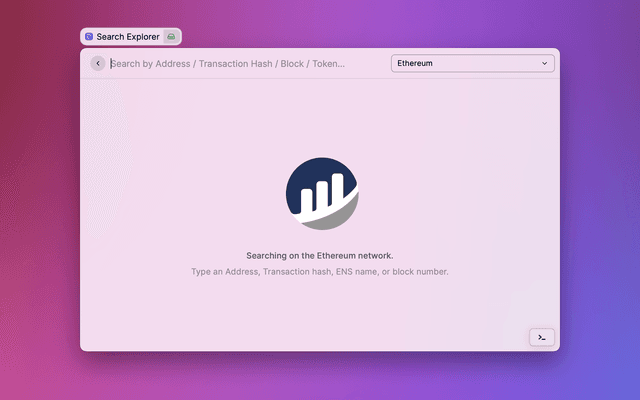The width and height of the screenshot is (640, 400).
Task: Click the empty area below the hint
Action: [320, 310]
